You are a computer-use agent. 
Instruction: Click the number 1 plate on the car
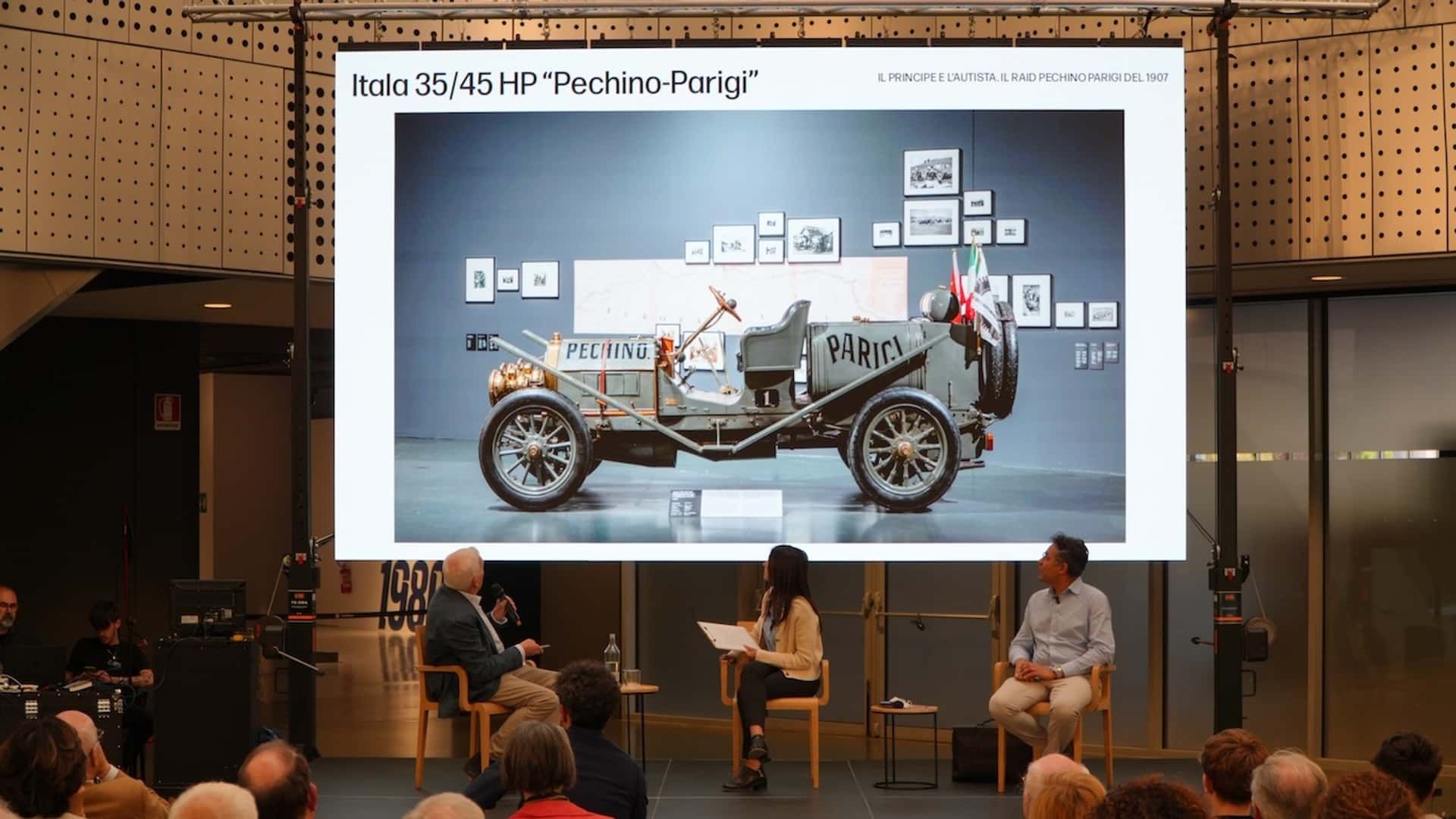click(767, 397)
